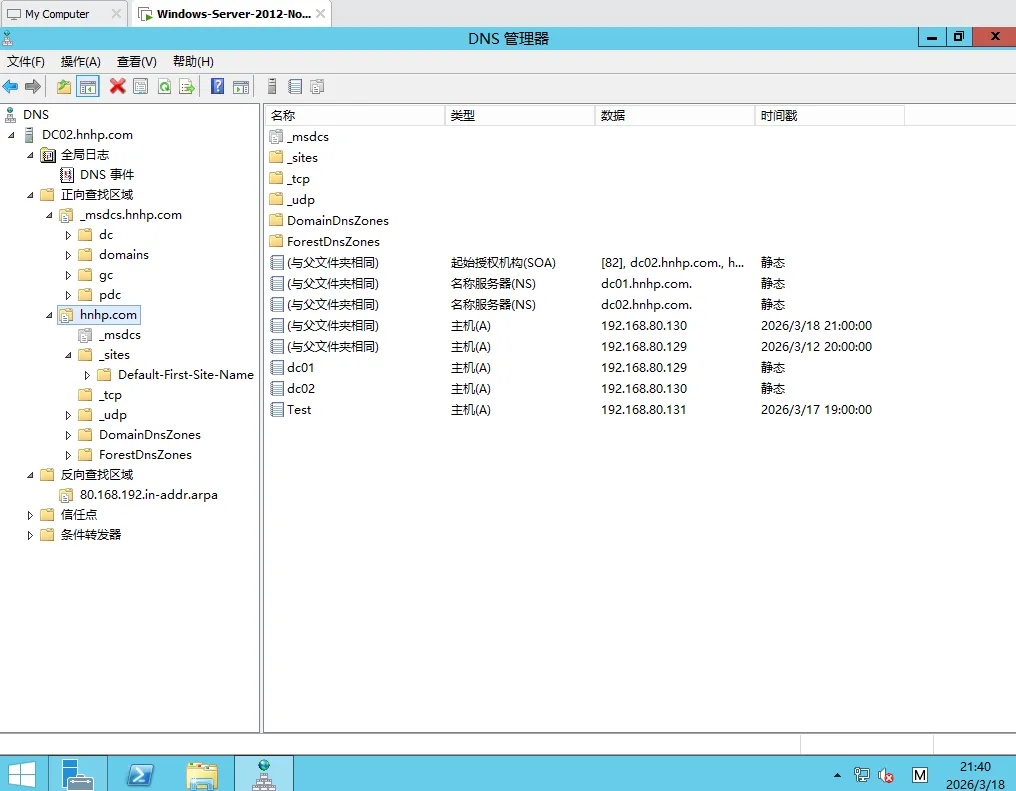Open the DNS Manager icon in the title bar
This screenshot has width=1016, height=791.
[x=8, y=37]
